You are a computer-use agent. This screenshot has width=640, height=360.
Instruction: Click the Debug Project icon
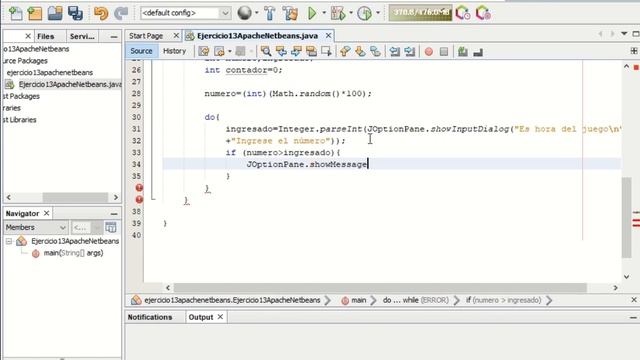pyautogui.click(x=338, y=13)
